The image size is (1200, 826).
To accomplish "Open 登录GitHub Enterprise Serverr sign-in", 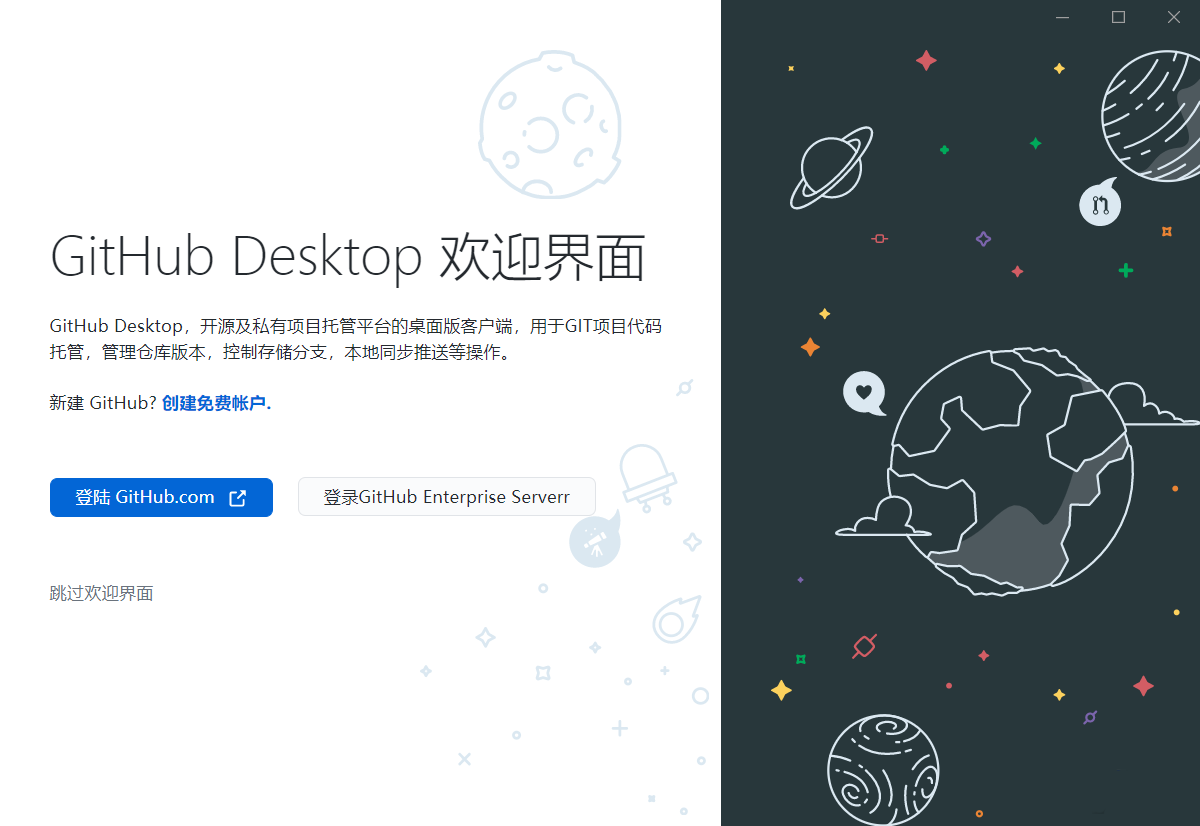I will (447, 496).
